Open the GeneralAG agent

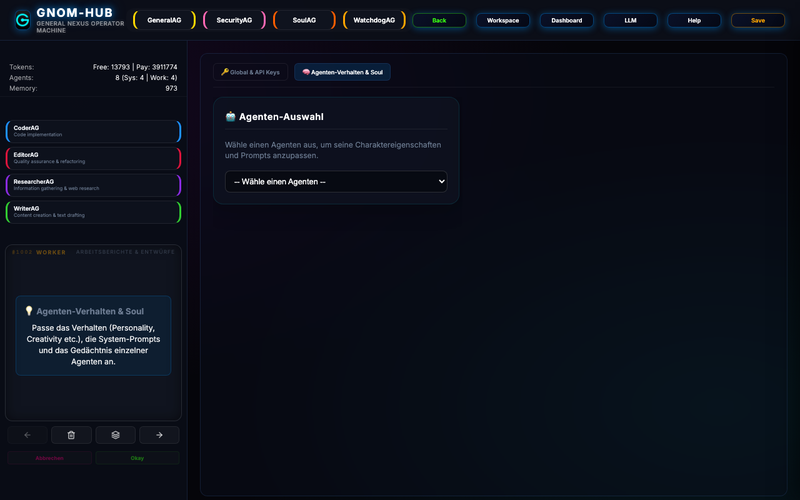coord(164,20)
